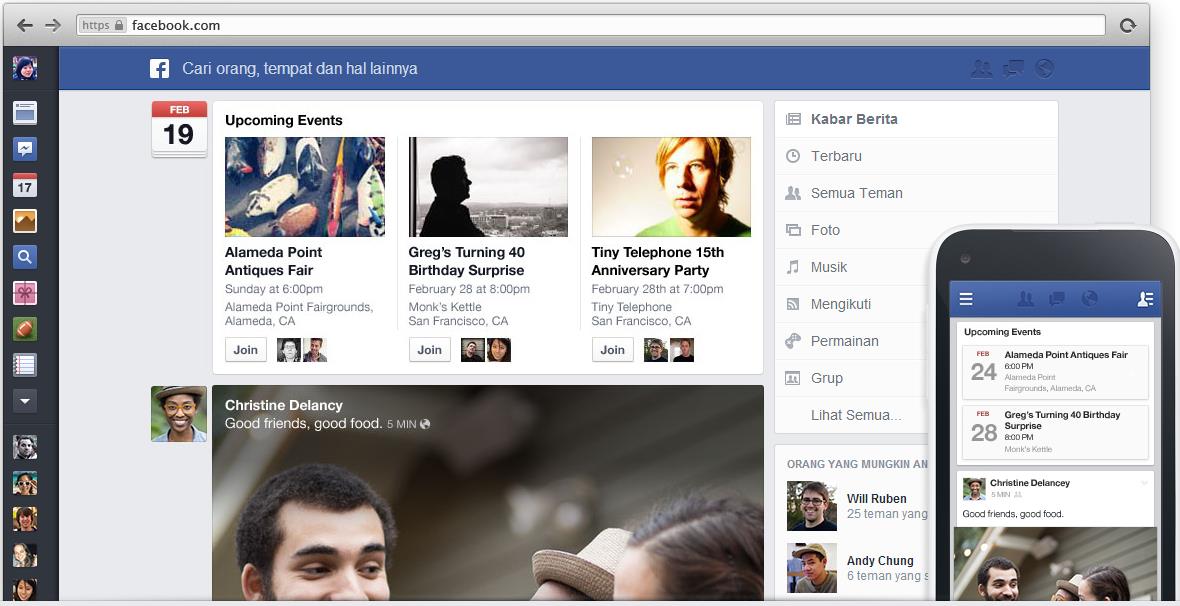Expand more apps with sidebar down arrow
Screen dimensions: 1180x606
click(25, 401)
